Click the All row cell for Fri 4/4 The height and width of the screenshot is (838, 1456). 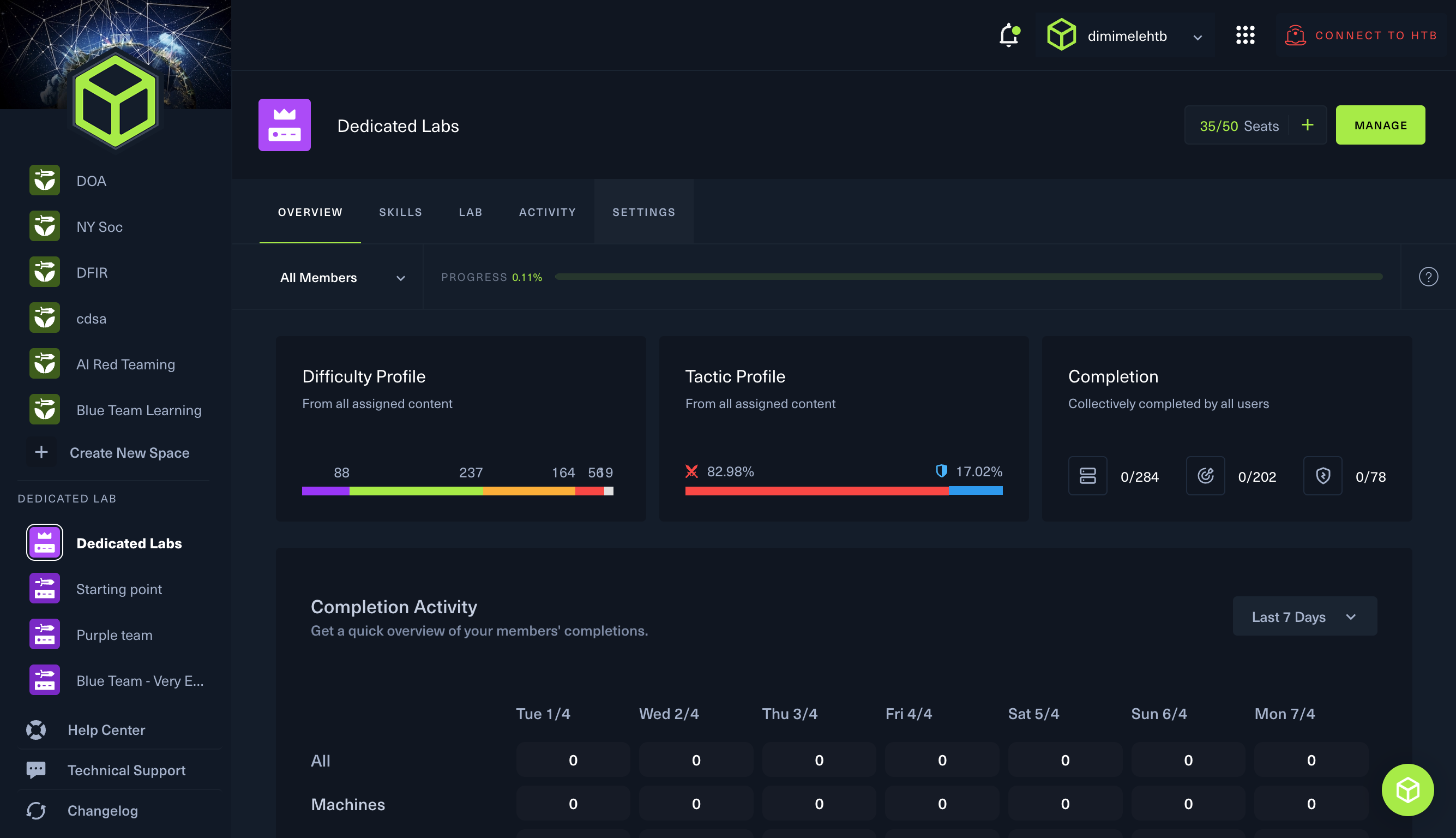tap(942, 760)
